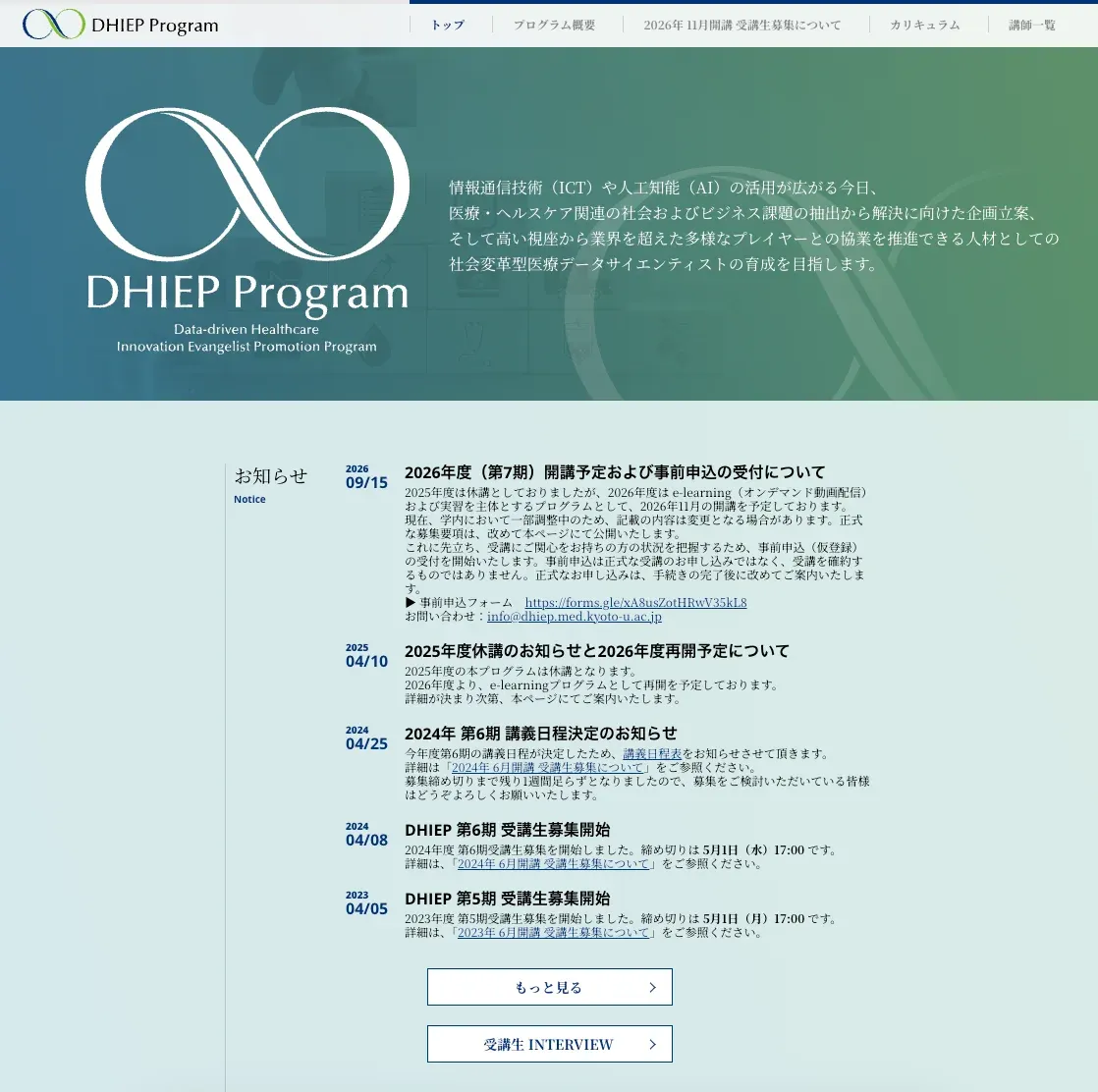
Task: Click the large DHIEP Program hero logo
Action: click(247, 231)
